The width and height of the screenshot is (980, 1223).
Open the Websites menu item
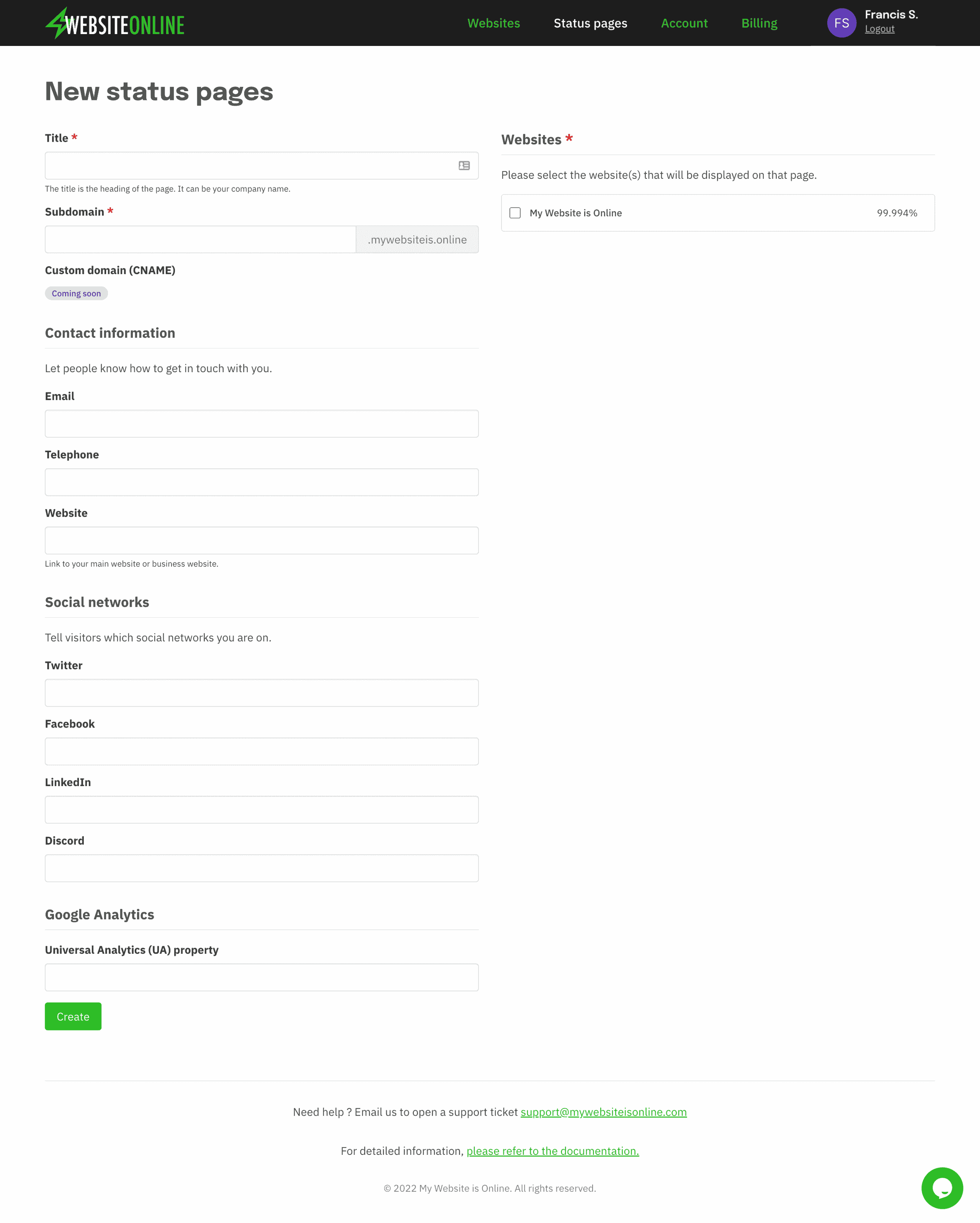coord(493,23)
